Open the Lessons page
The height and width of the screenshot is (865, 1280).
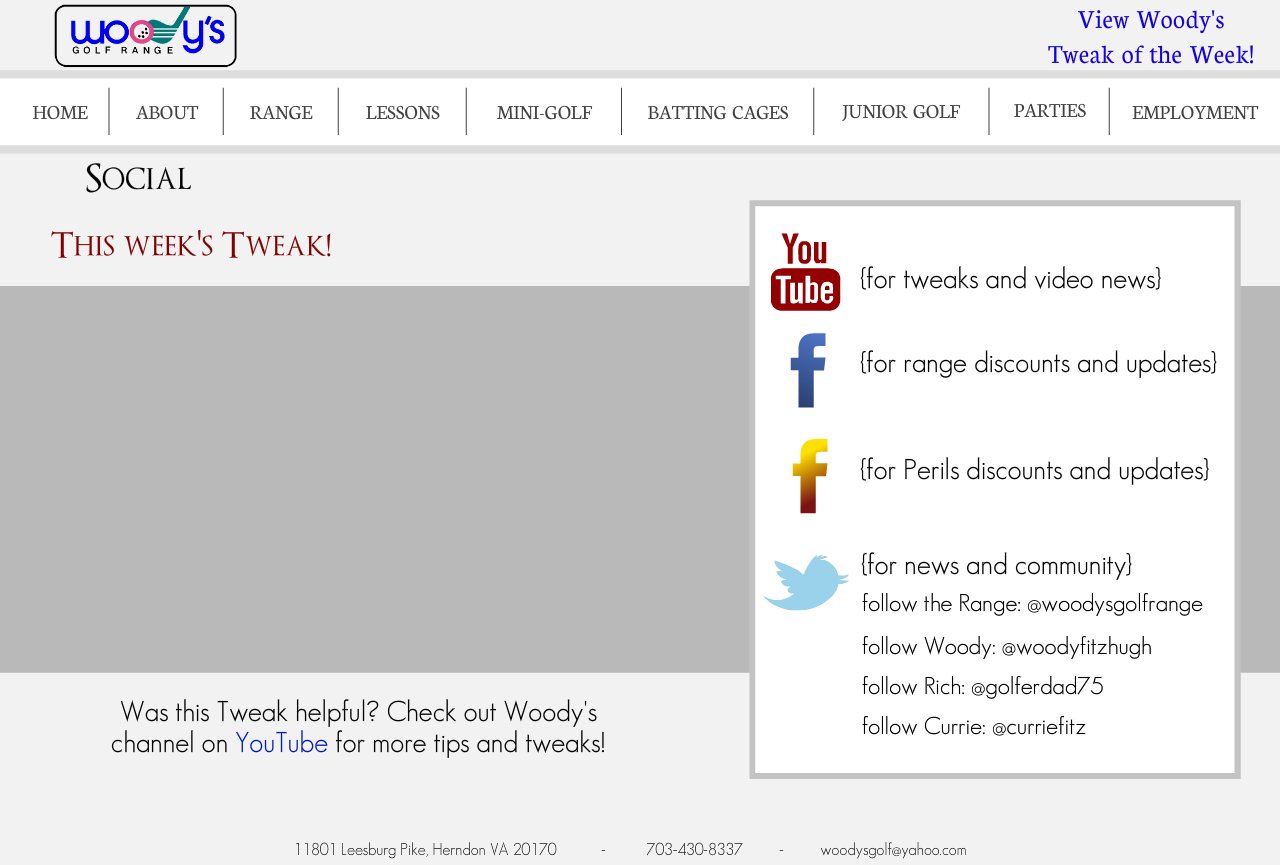click(x=402, y=112)
